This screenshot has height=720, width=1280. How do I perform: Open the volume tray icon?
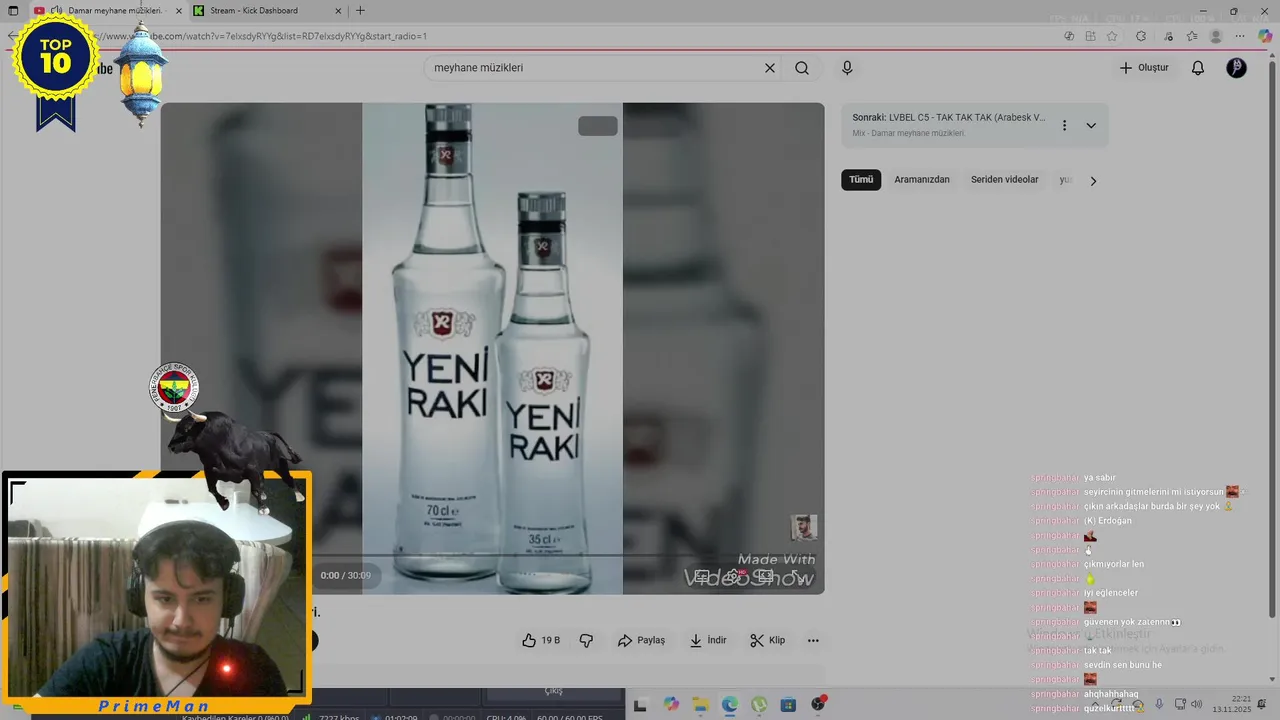coord(1196,705)
